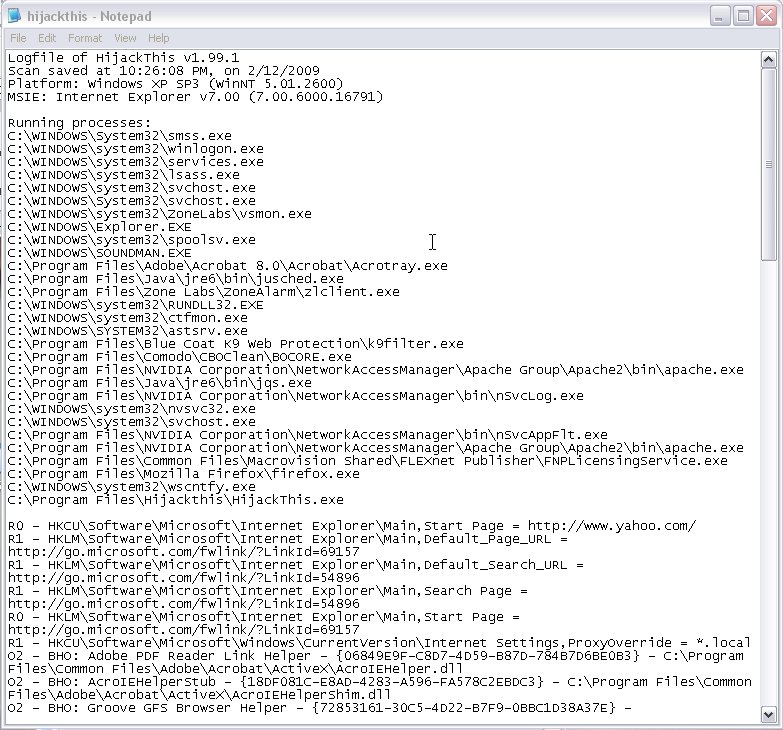
Task: Open the Edit menu
Action: (47, 38)
